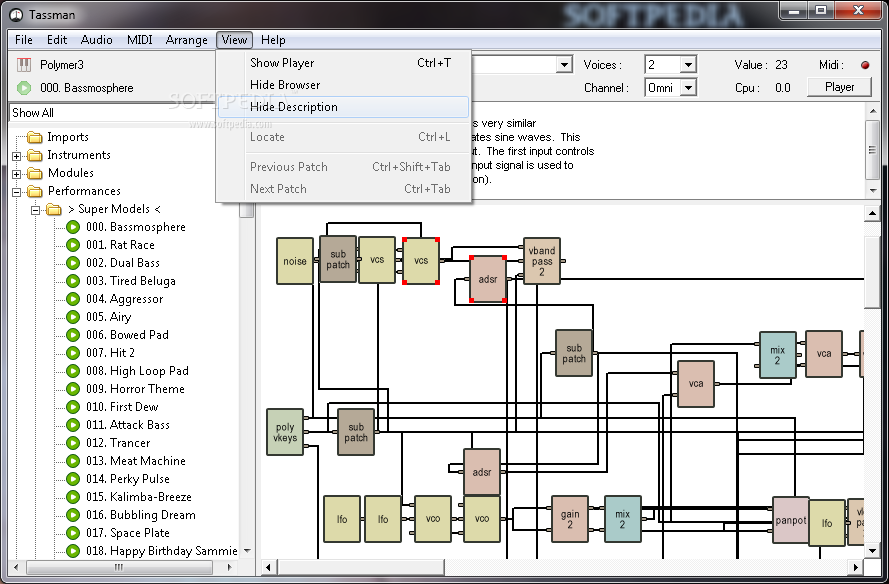The width and height of the screenshot is (889, 584).
Task: Open the MIDI menu
Action: (139, 40)
